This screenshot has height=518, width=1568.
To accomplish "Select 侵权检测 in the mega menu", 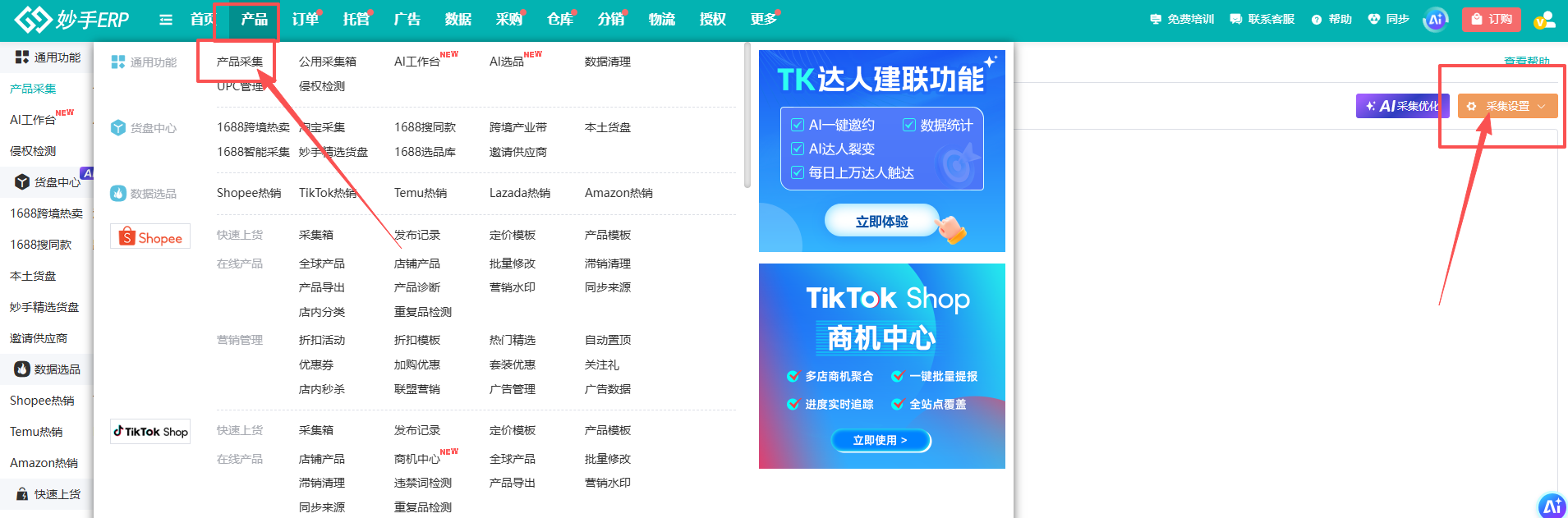I will click(x=322, y=86).
